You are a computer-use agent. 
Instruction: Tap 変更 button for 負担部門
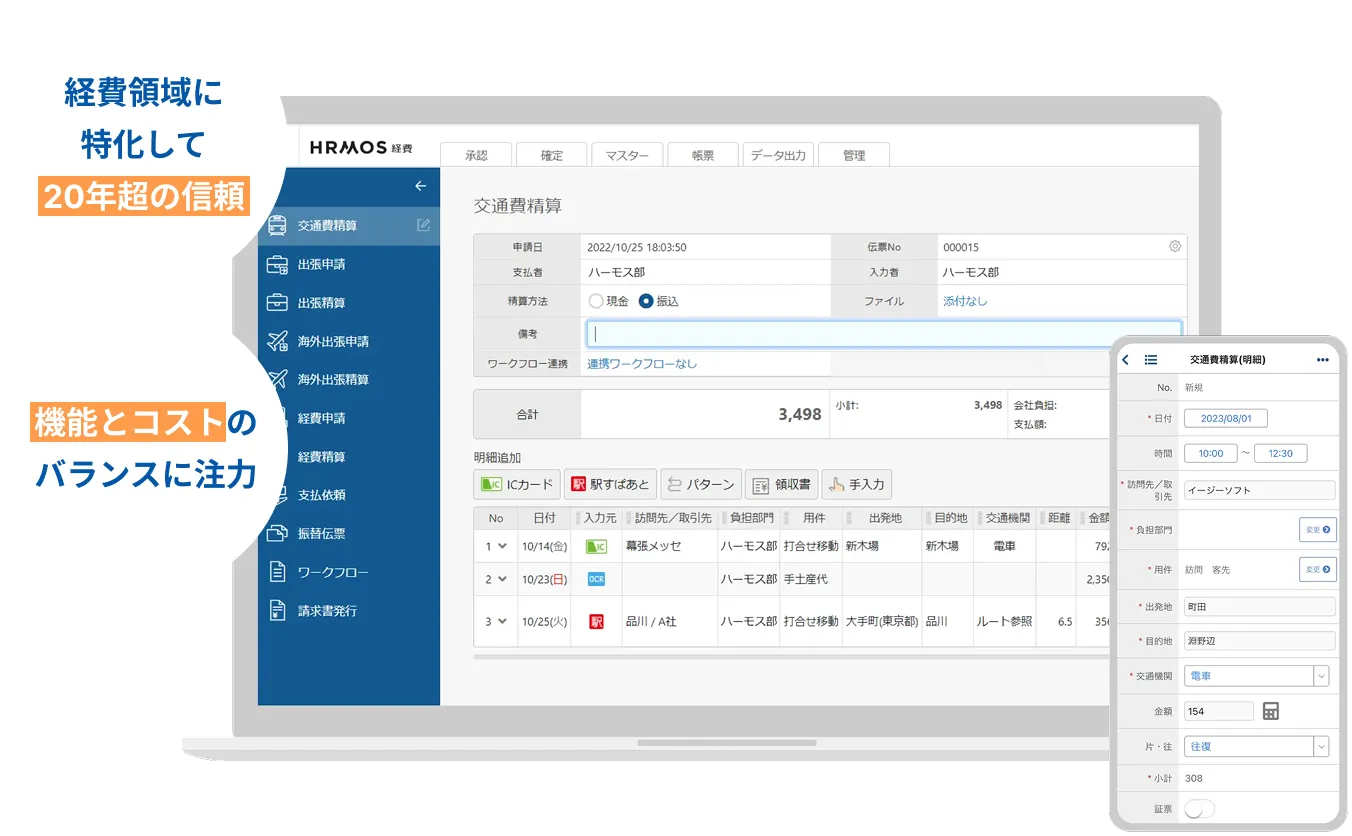coord(1318,530)
